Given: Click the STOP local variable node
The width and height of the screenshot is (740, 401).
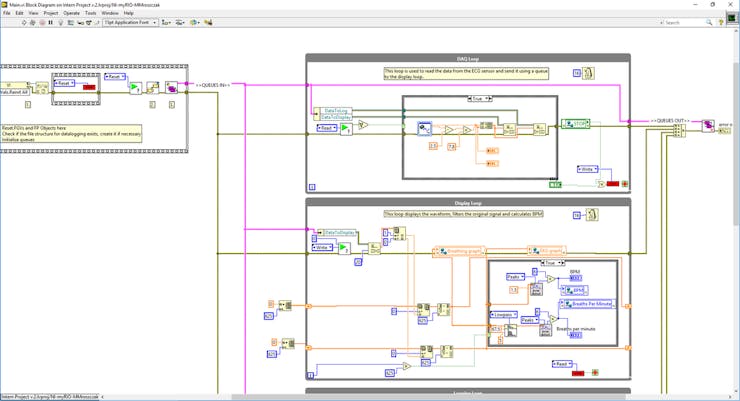Looking at the screenshot, I should coord(575,124).
